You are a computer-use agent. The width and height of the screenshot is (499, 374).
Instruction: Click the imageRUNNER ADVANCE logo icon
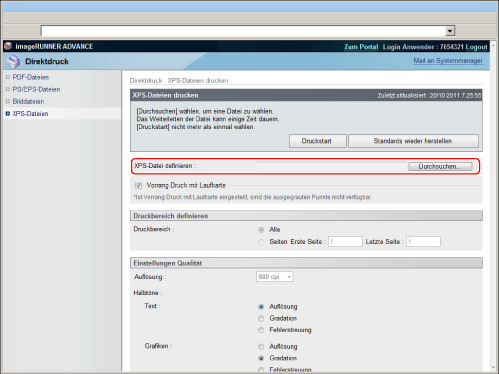click(x=8, y=46)
